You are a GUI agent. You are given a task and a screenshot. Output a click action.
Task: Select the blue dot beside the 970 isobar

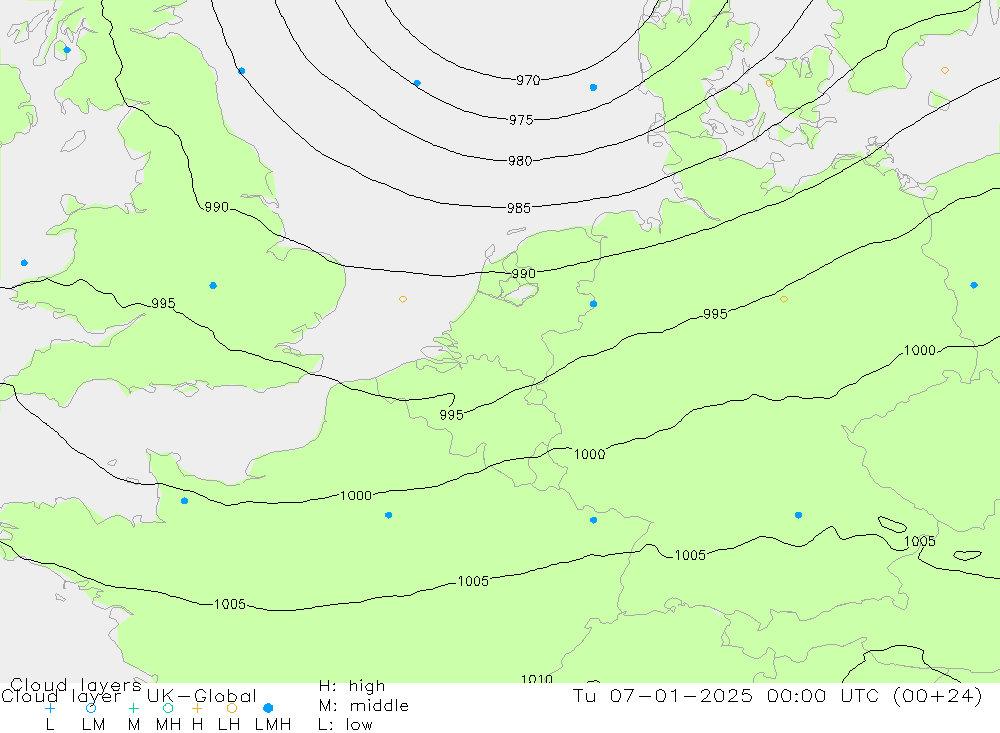pos(593,87)
